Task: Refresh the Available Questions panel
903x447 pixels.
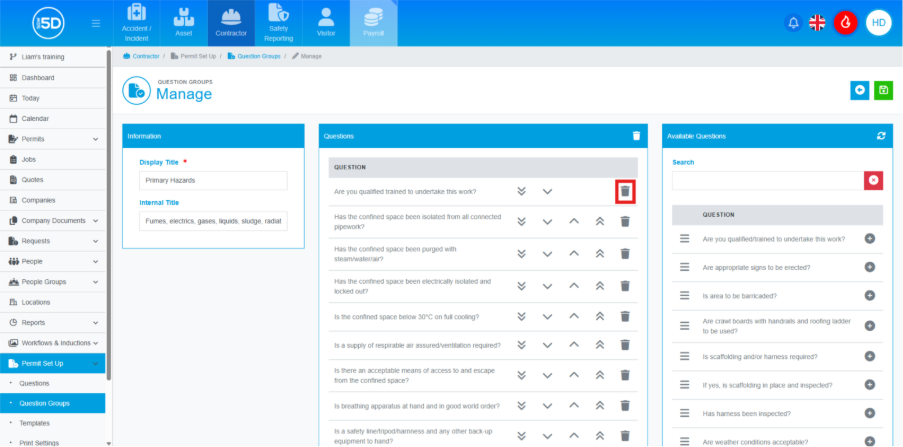Action: click(880, 136)
